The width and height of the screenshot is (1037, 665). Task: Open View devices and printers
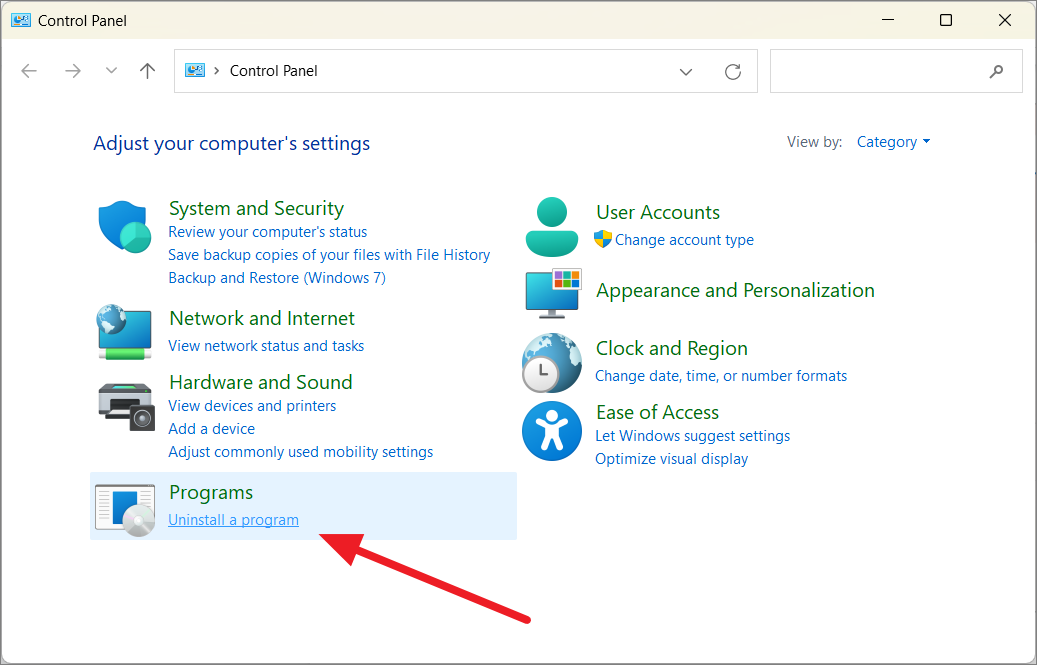click(x=252, y=406)
